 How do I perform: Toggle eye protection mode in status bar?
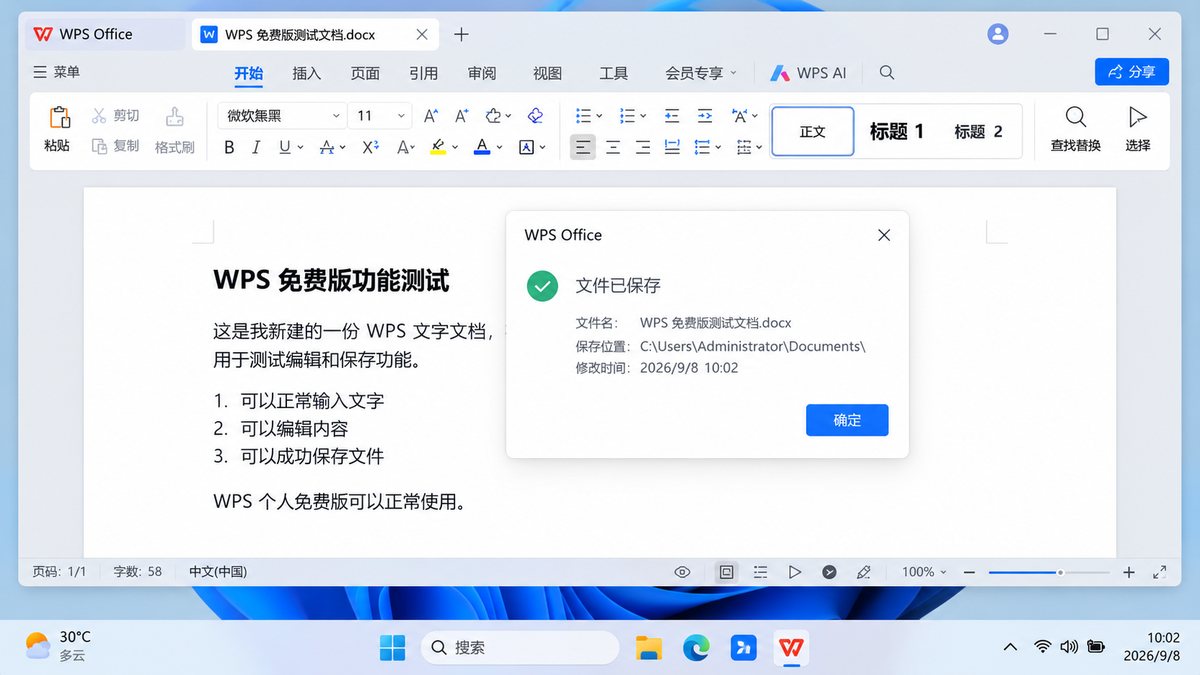683,572
